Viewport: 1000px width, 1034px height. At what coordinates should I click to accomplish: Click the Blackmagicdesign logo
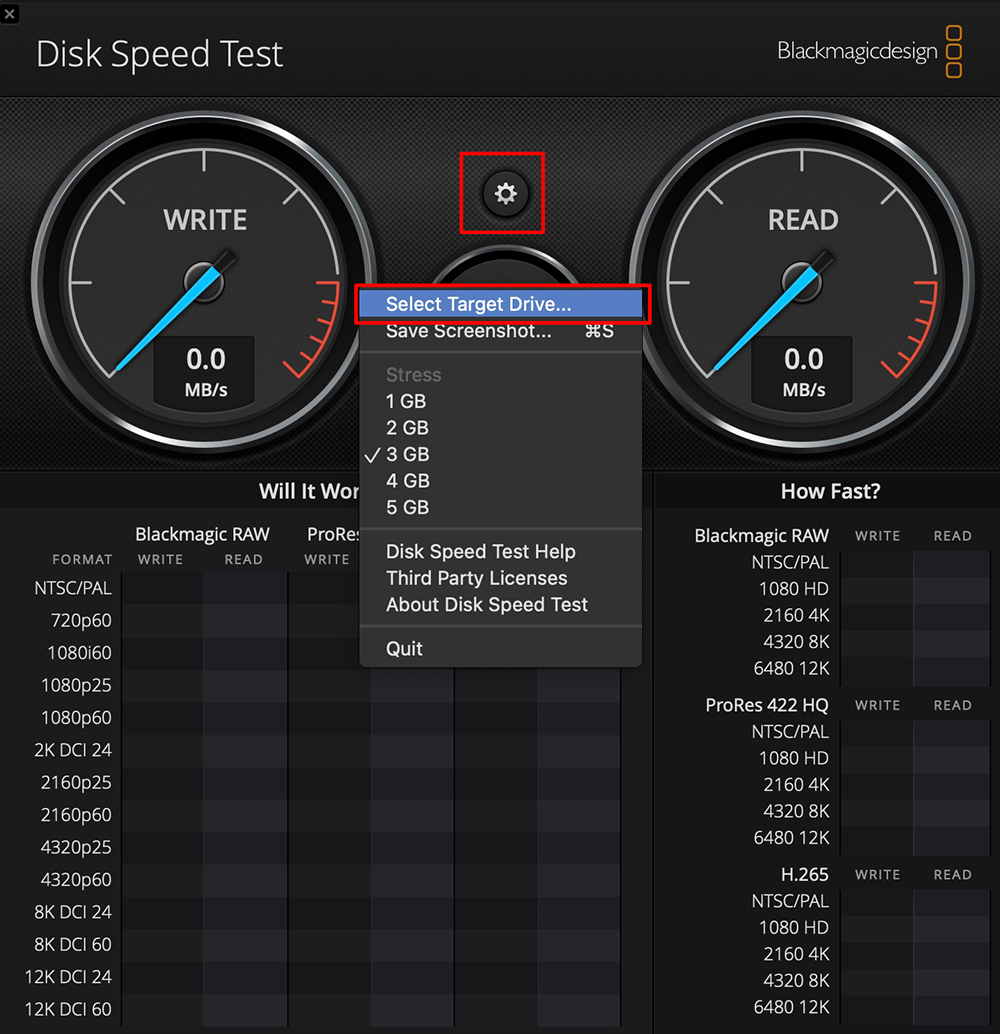[869, 51]
